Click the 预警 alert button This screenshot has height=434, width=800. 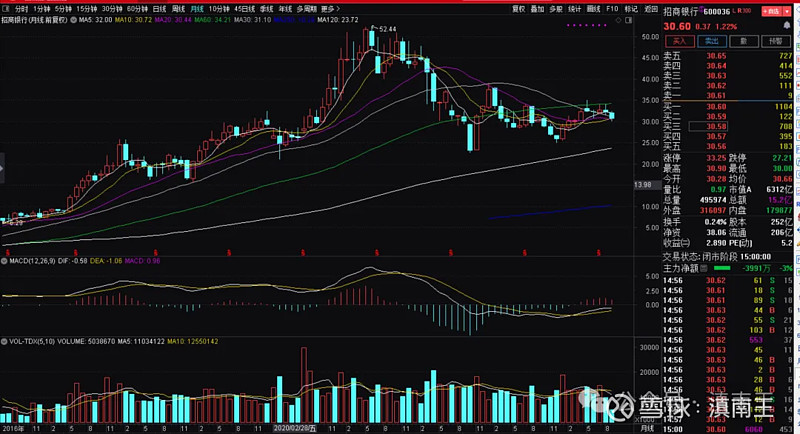(776, 41)
